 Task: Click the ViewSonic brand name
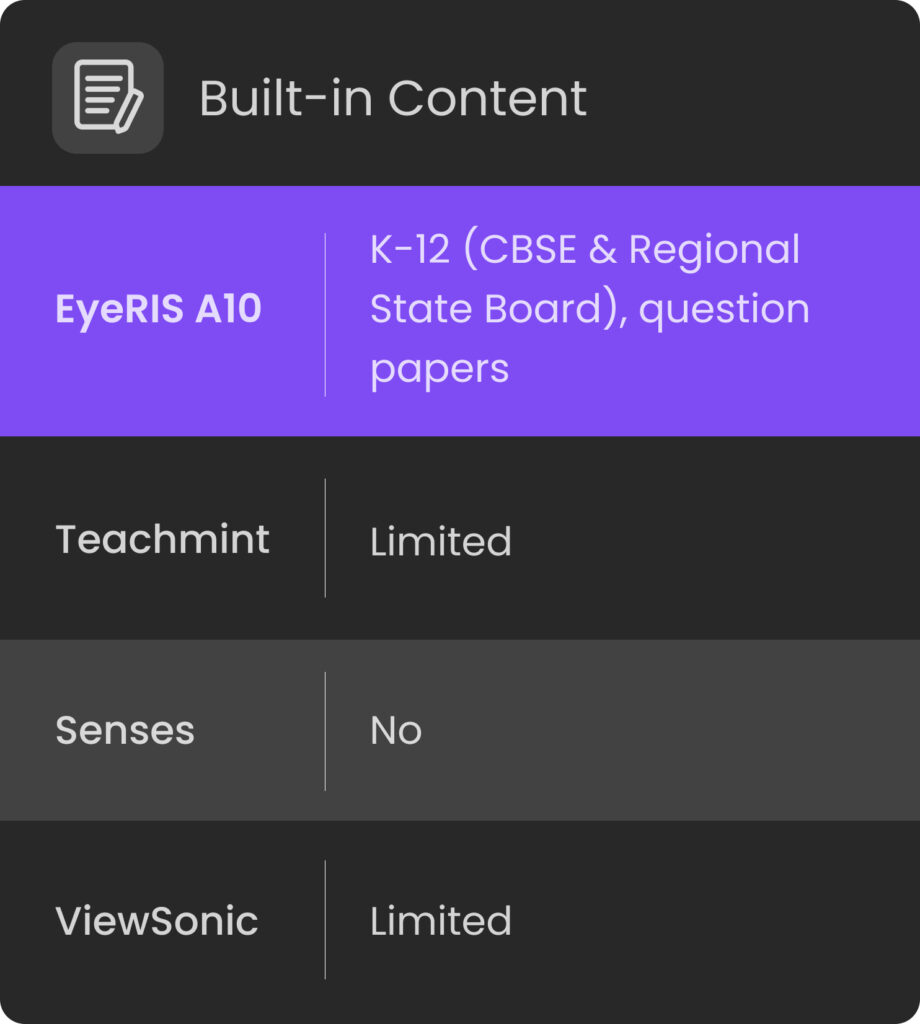pyautogui.click(x=157, y=921)
